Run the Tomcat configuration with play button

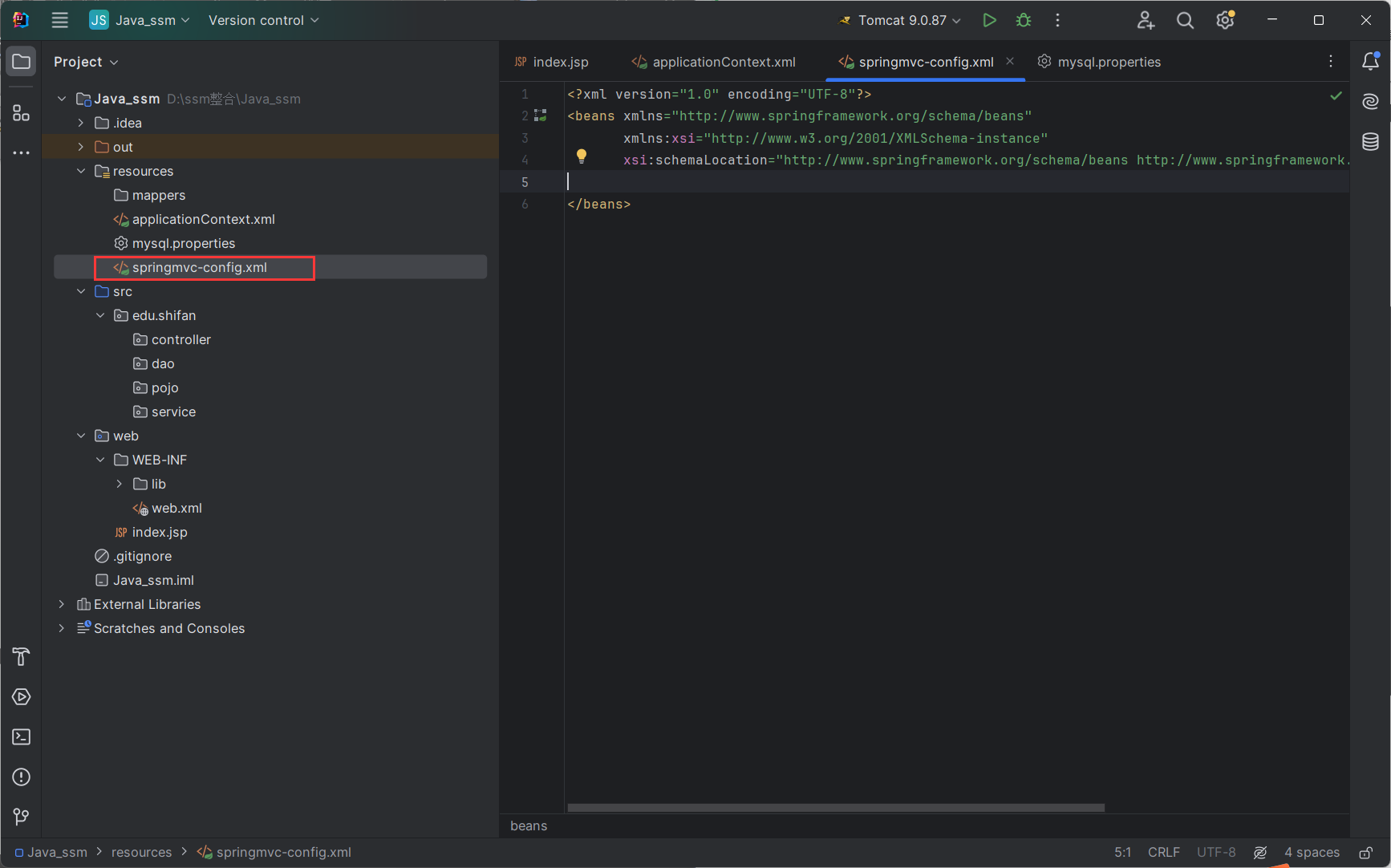pos(989,20)
